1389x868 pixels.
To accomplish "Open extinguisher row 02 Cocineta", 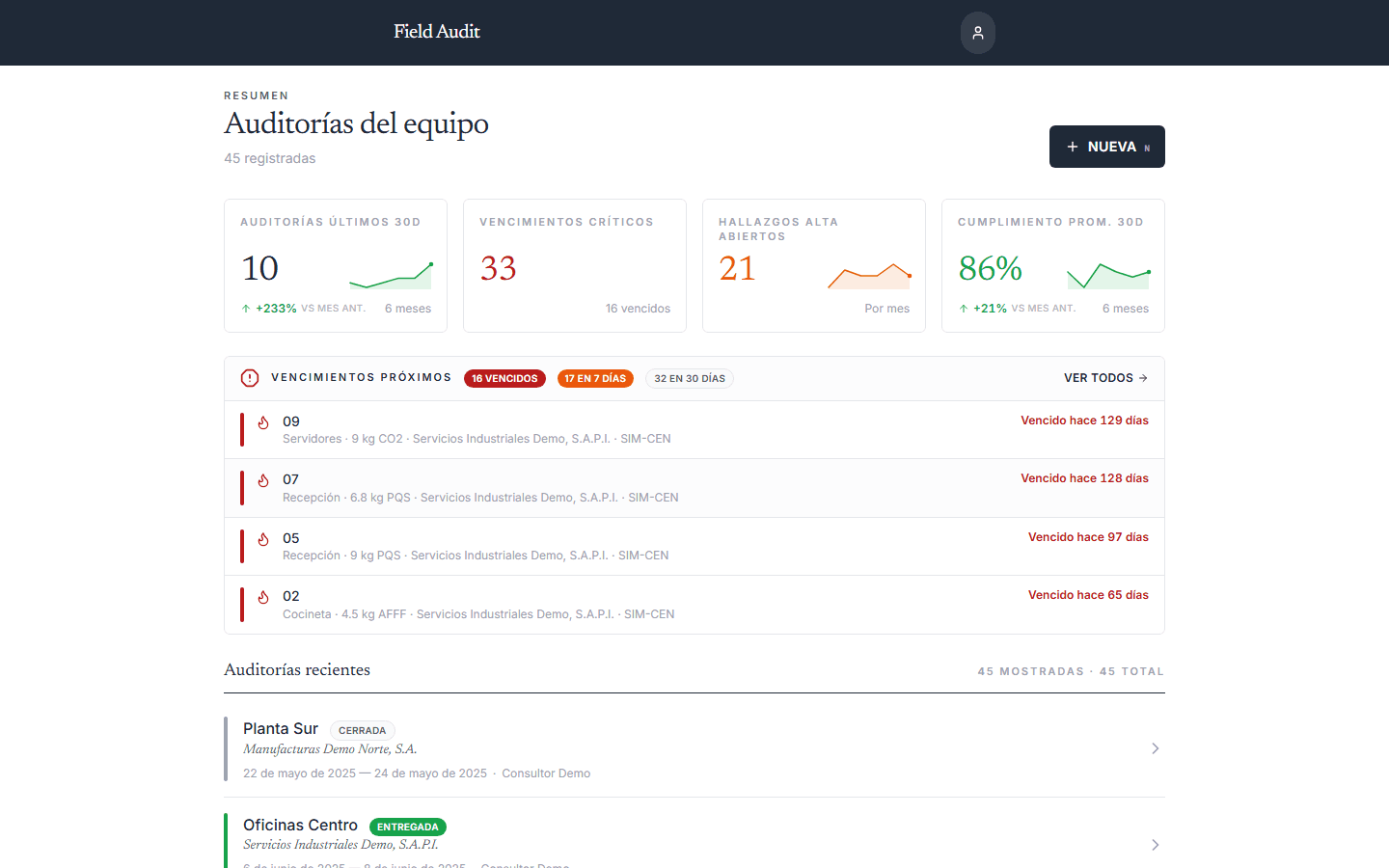I will tap(694, 605).
